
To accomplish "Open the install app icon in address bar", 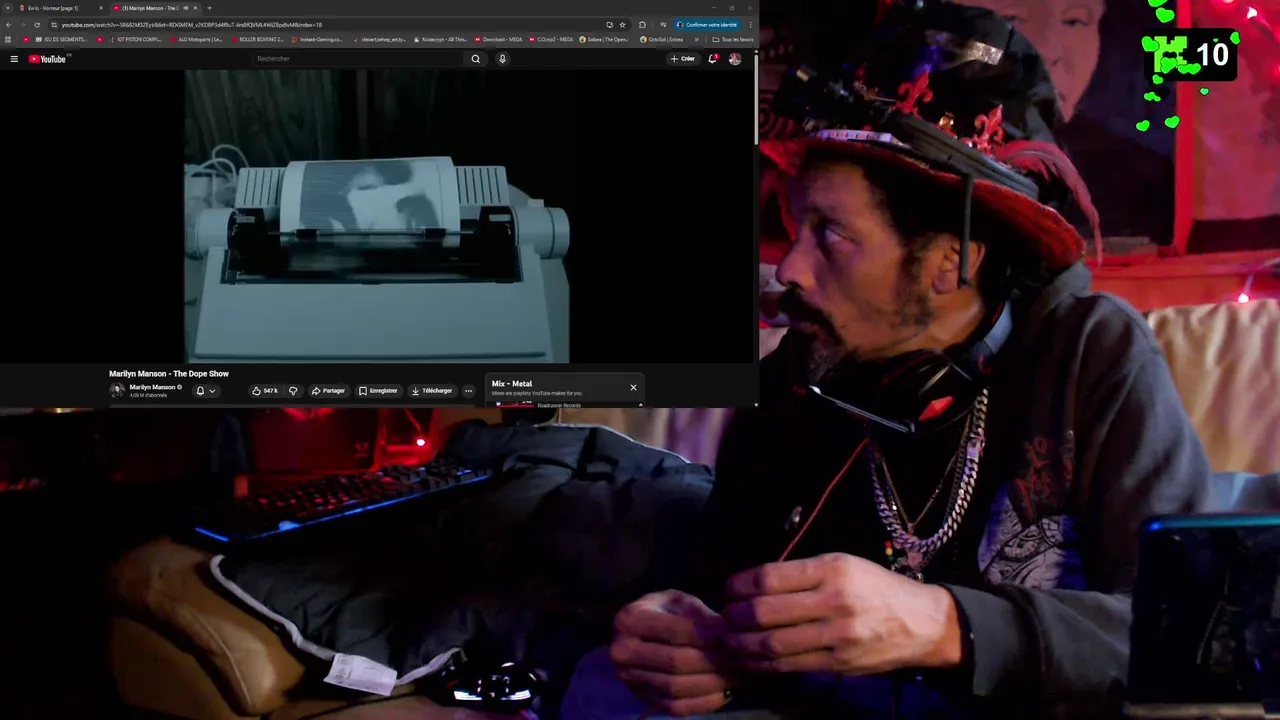I will [609, 25].
